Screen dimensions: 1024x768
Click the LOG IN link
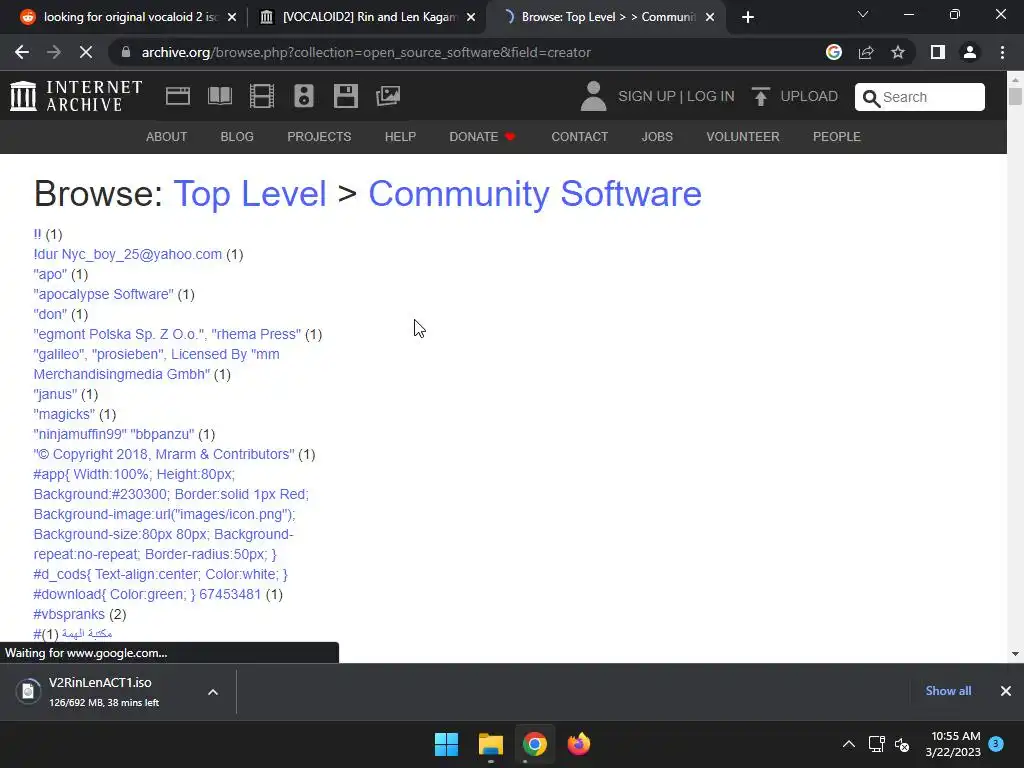[x=711, y=97]
